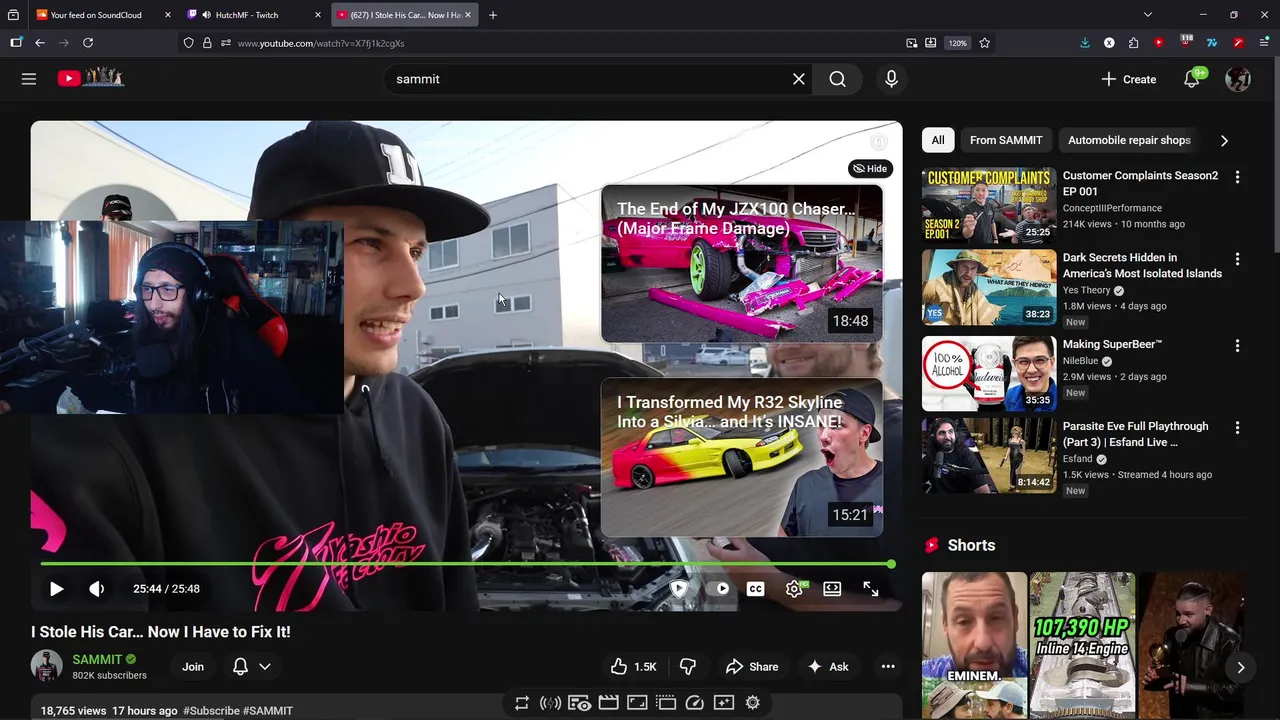Viewport: 1280px width, 720px height.
Task: Toggle closed captions CC
Action: pyautogui.click(x=756, y=589)
